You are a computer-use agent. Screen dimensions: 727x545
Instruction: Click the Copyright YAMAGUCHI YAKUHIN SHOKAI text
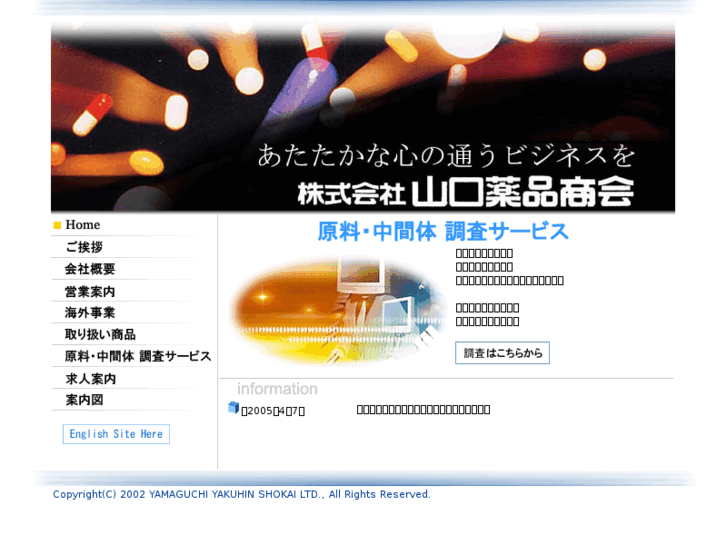click(x=242, y=494)
